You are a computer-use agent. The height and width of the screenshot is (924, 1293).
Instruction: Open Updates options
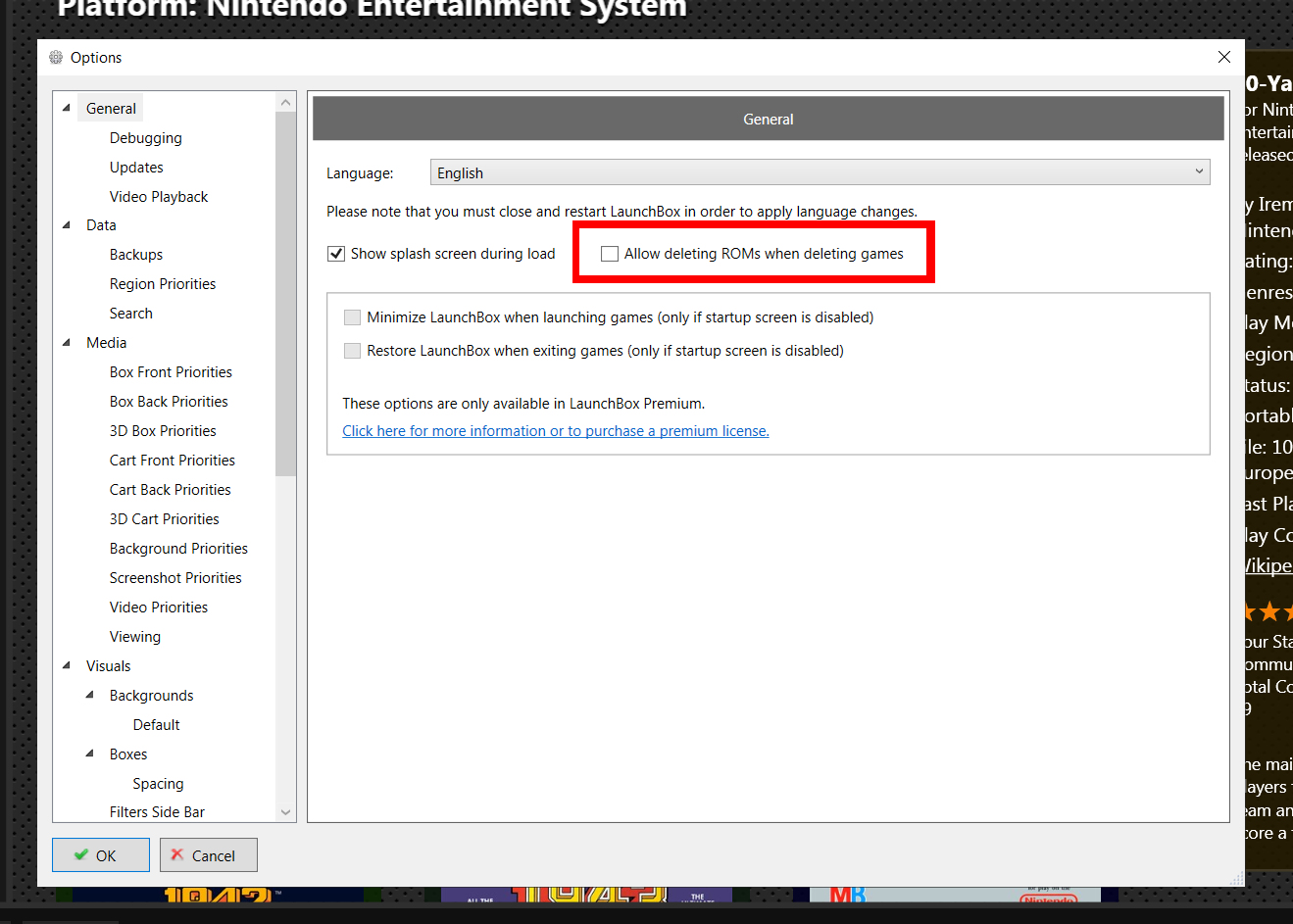point(136,168)
